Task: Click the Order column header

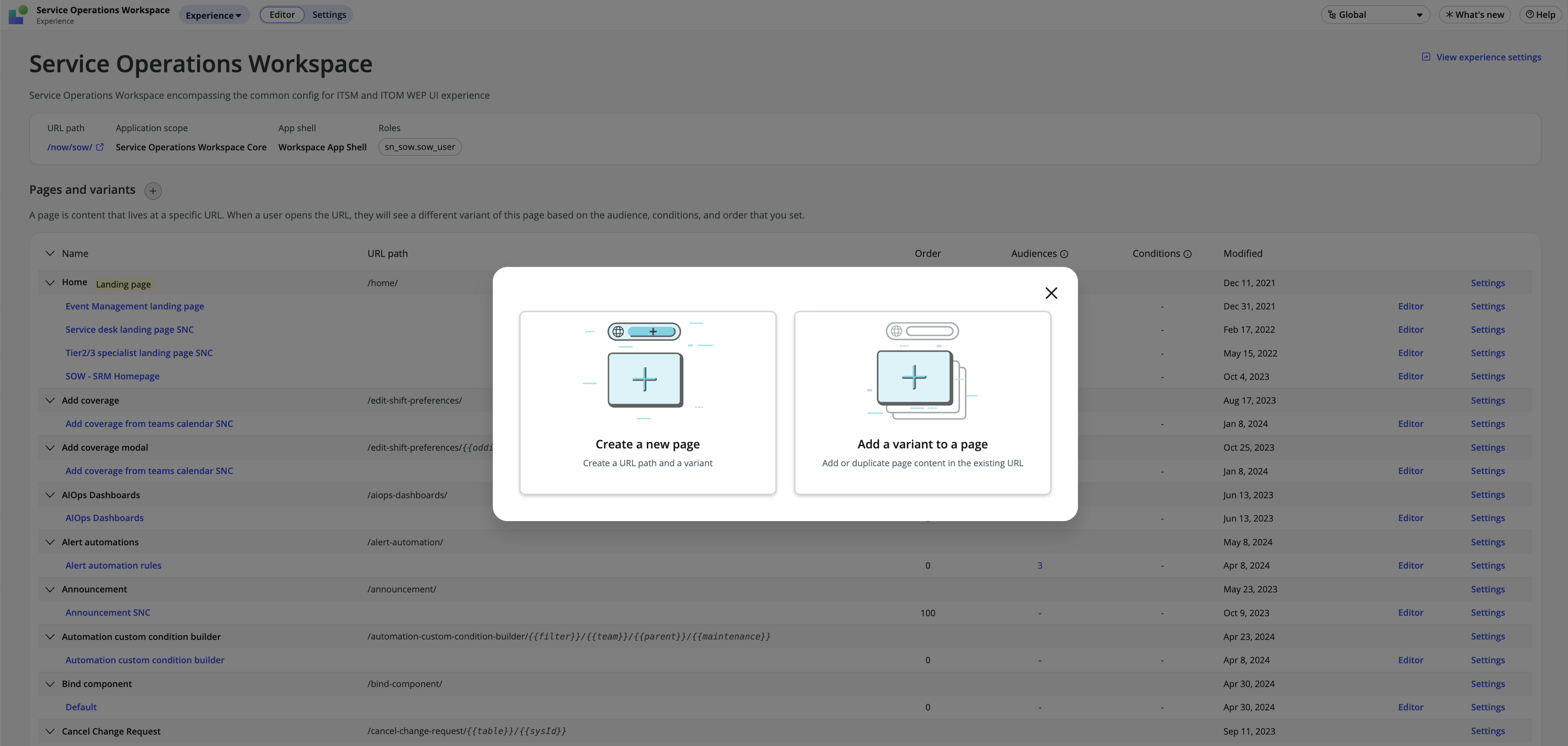Action: 928,254
